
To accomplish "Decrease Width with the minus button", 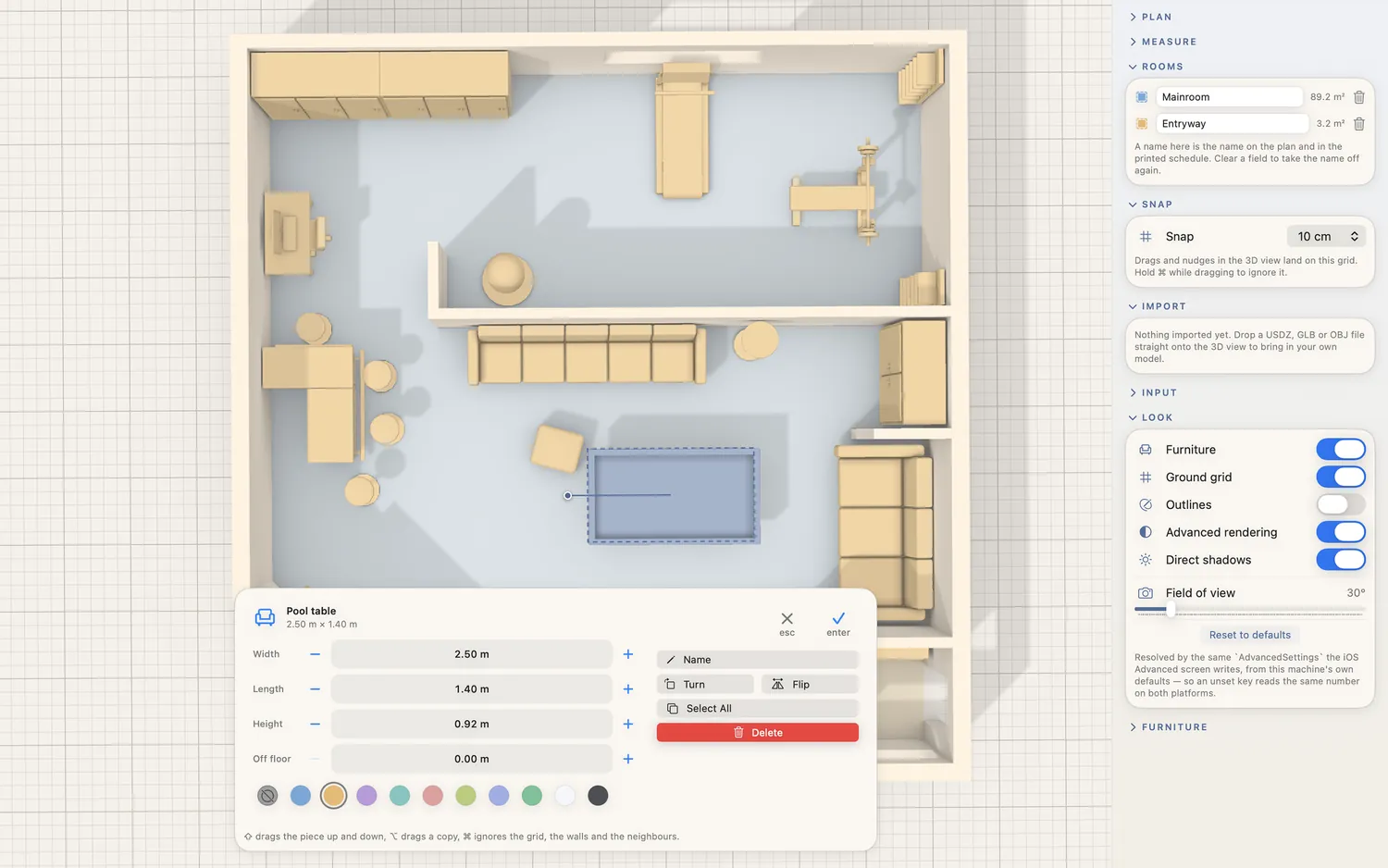I will 315,654.
